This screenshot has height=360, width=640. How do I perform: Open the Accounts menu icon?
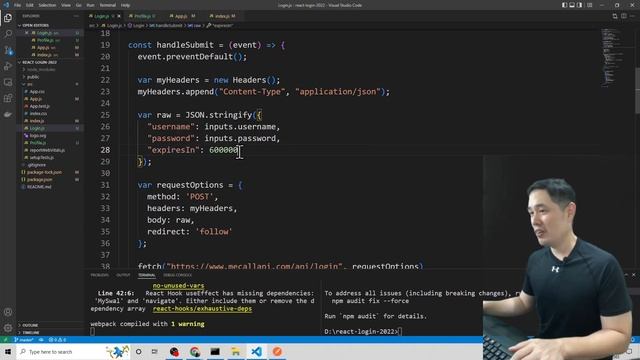[x=8, y=312]
